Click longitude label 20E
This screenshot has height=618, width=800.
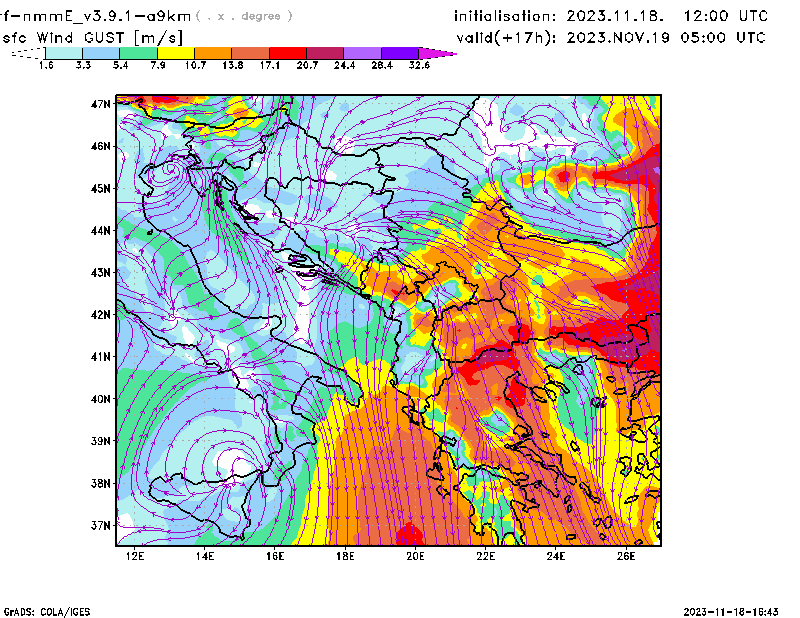pos(415,556)
